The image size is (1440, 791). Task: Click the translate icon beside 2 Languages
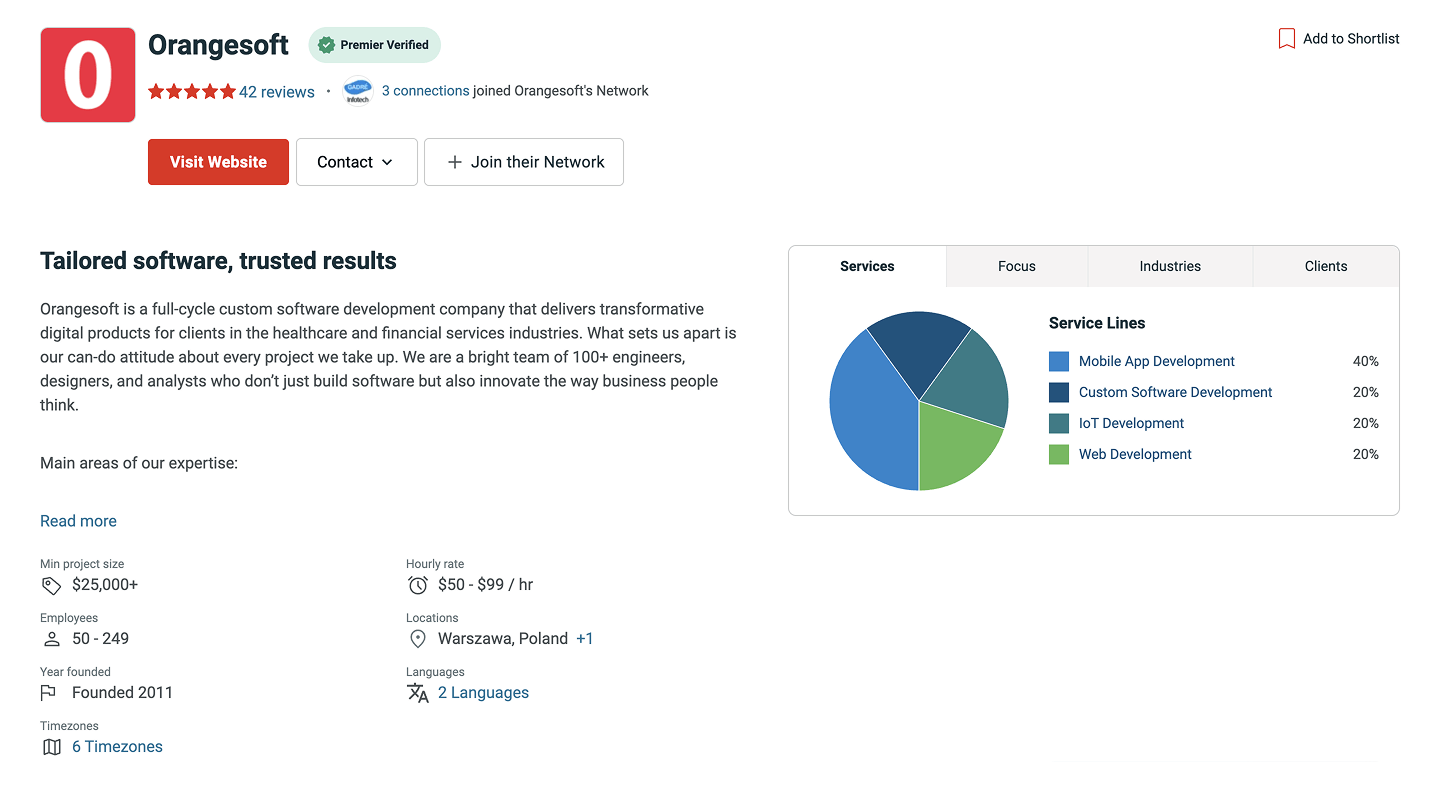tap(418, 693)
